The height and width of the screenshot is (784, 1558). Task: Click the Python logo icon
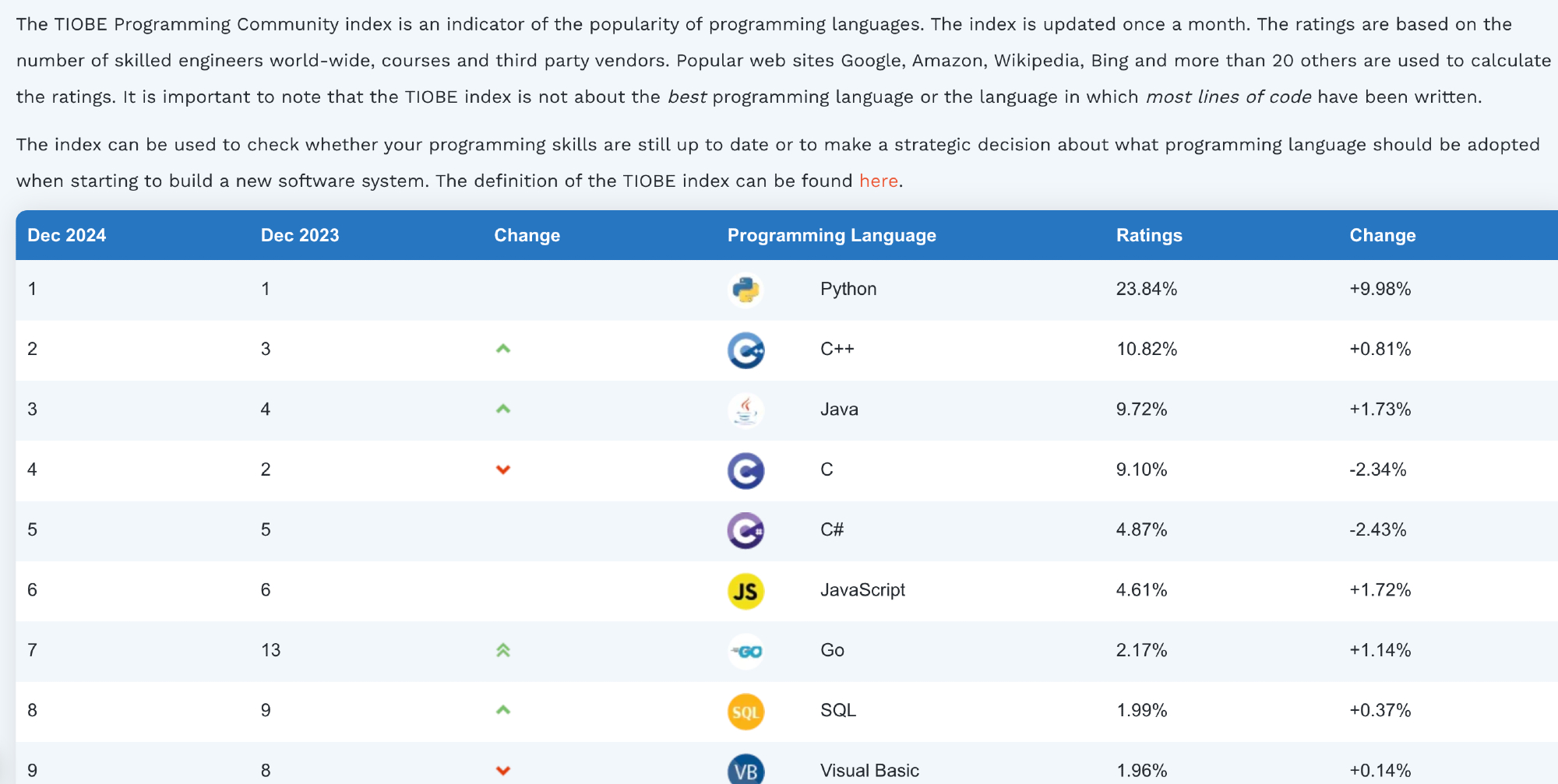(x=746, y=290)
